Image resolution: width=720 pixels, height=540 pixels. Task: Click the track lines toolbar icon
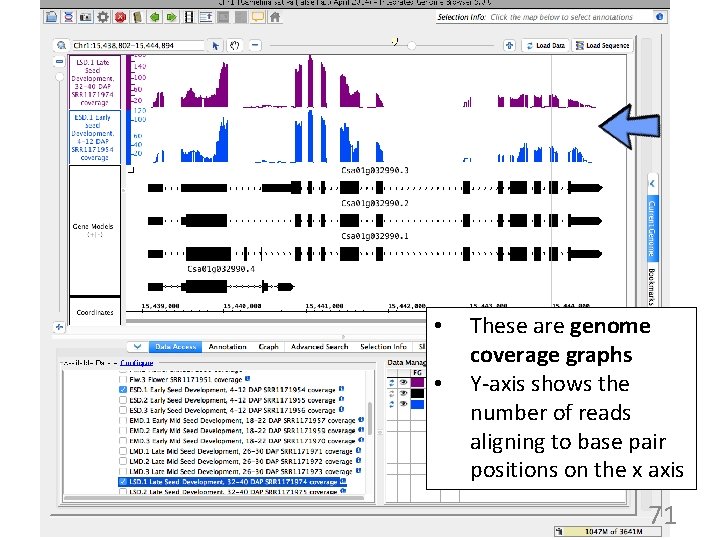[x=206, y=17]
